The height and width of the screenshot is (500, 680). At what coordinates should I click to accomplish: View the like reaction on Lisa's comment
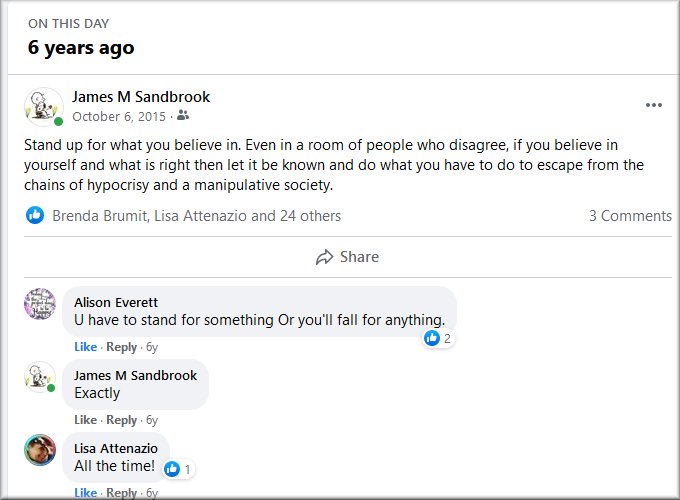click(178, 468)
